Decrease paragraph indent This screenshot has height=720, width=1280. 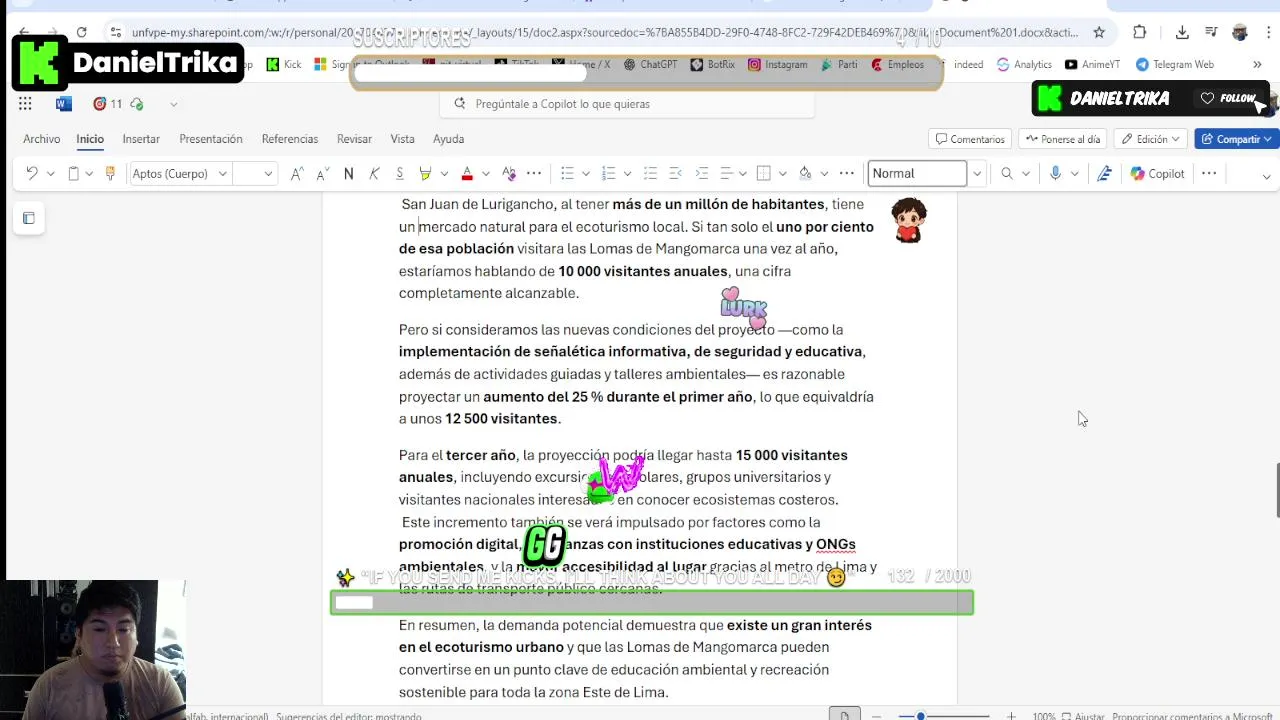[x=675, y=174]
